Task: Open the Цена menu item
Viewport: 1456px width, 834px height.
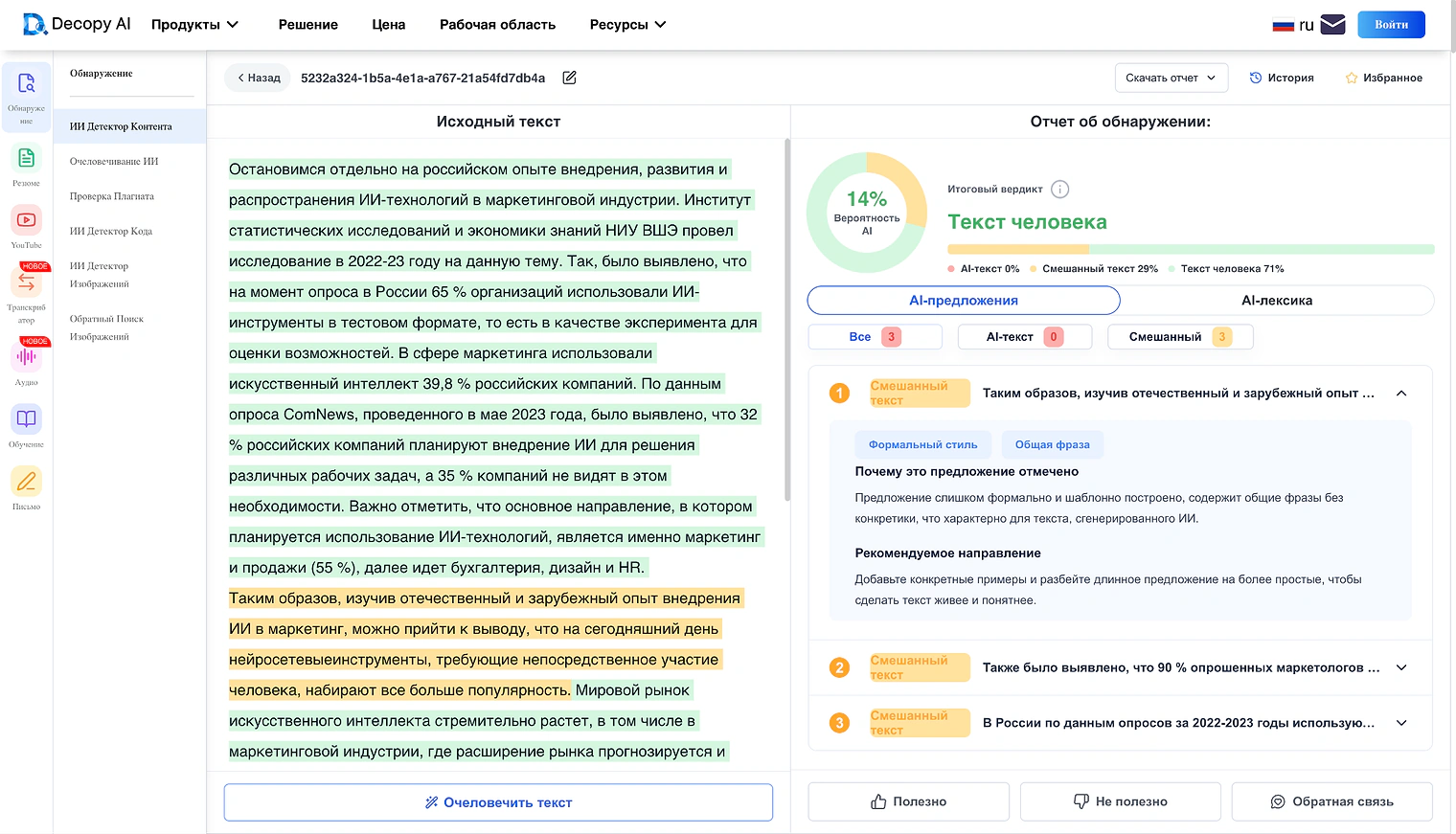Action: coord(389,24)
